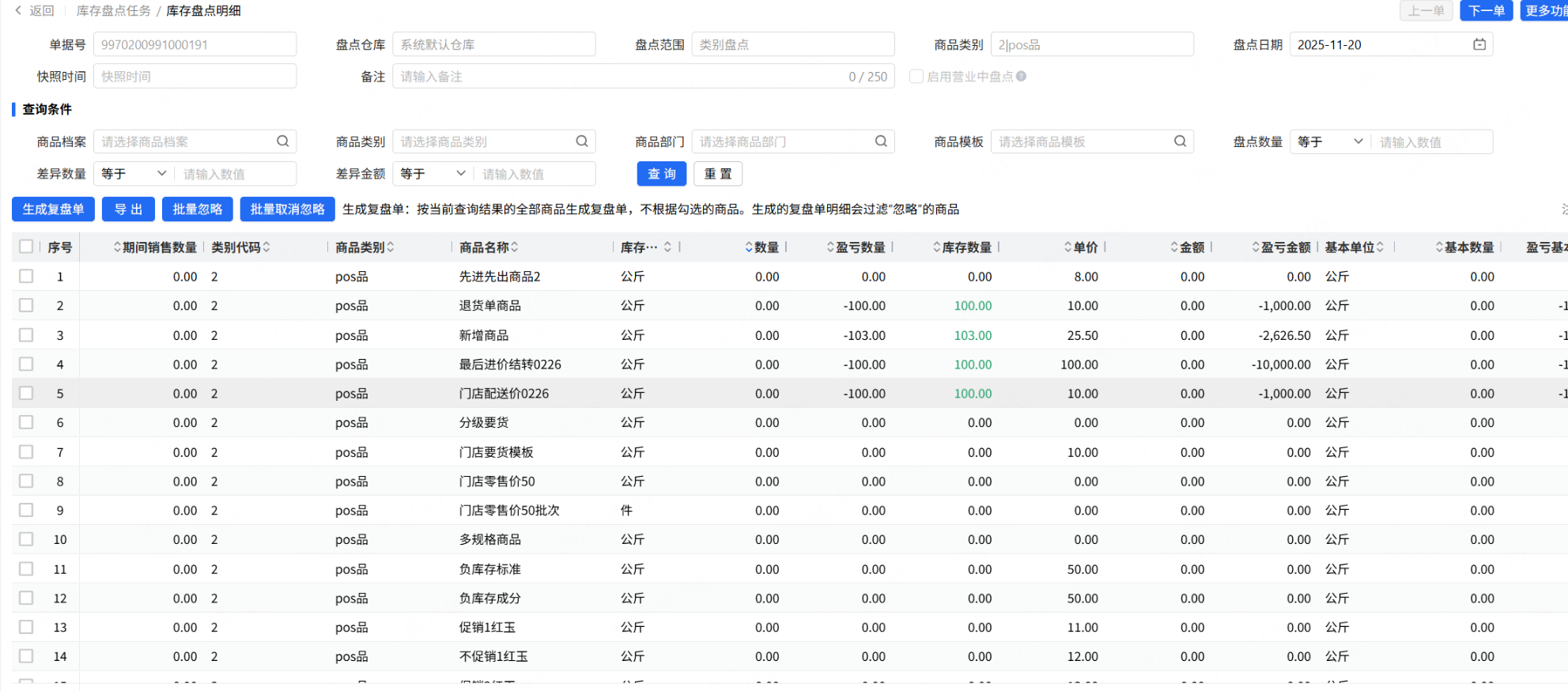Click the back arrow 返回 icon
This screenshot has height=691, width=1568.
coord(19,11)
